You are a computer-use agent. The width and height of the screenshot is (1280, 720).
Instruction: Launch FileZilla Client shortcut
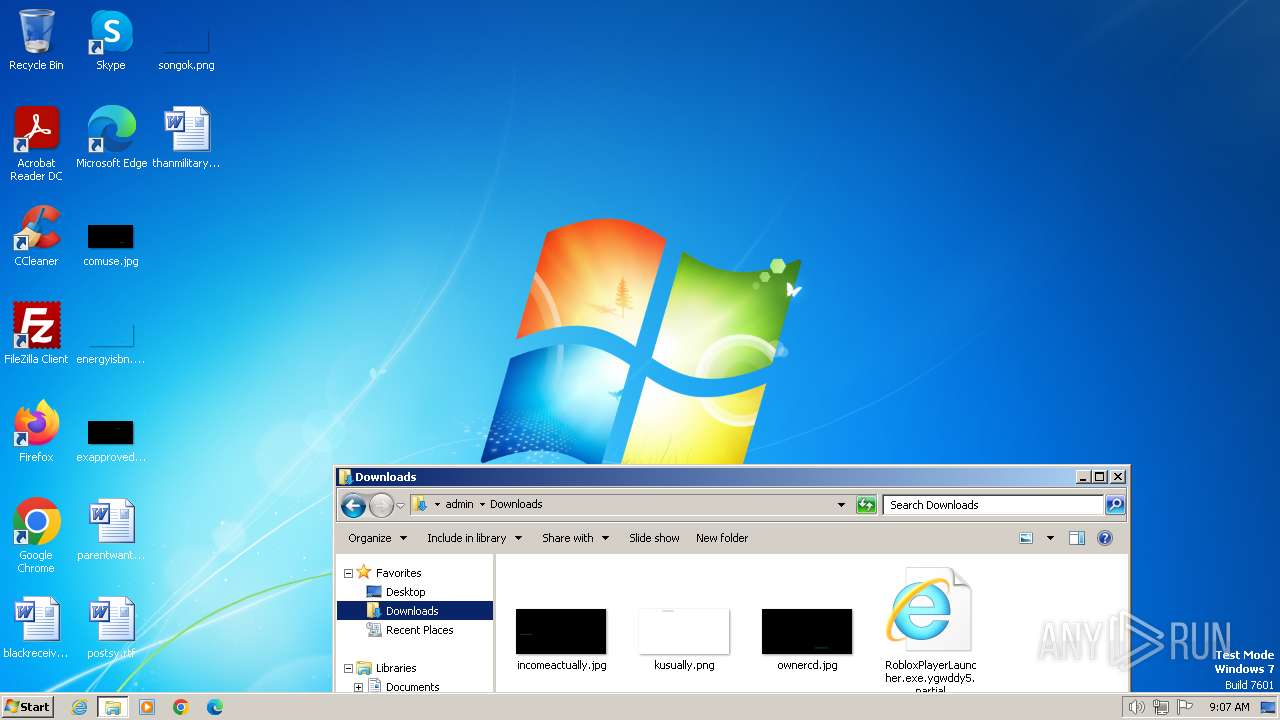point(36,334)
